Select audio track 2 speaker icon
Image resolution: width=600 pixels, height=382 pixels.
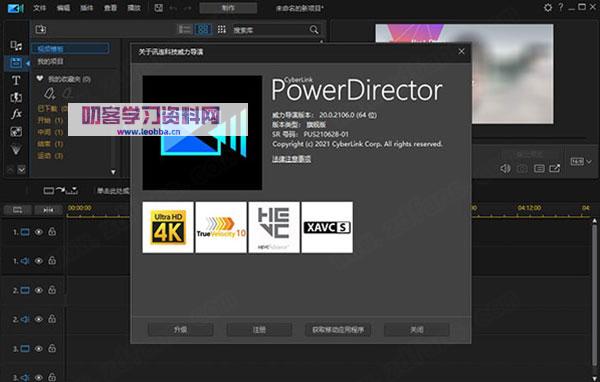25,319
